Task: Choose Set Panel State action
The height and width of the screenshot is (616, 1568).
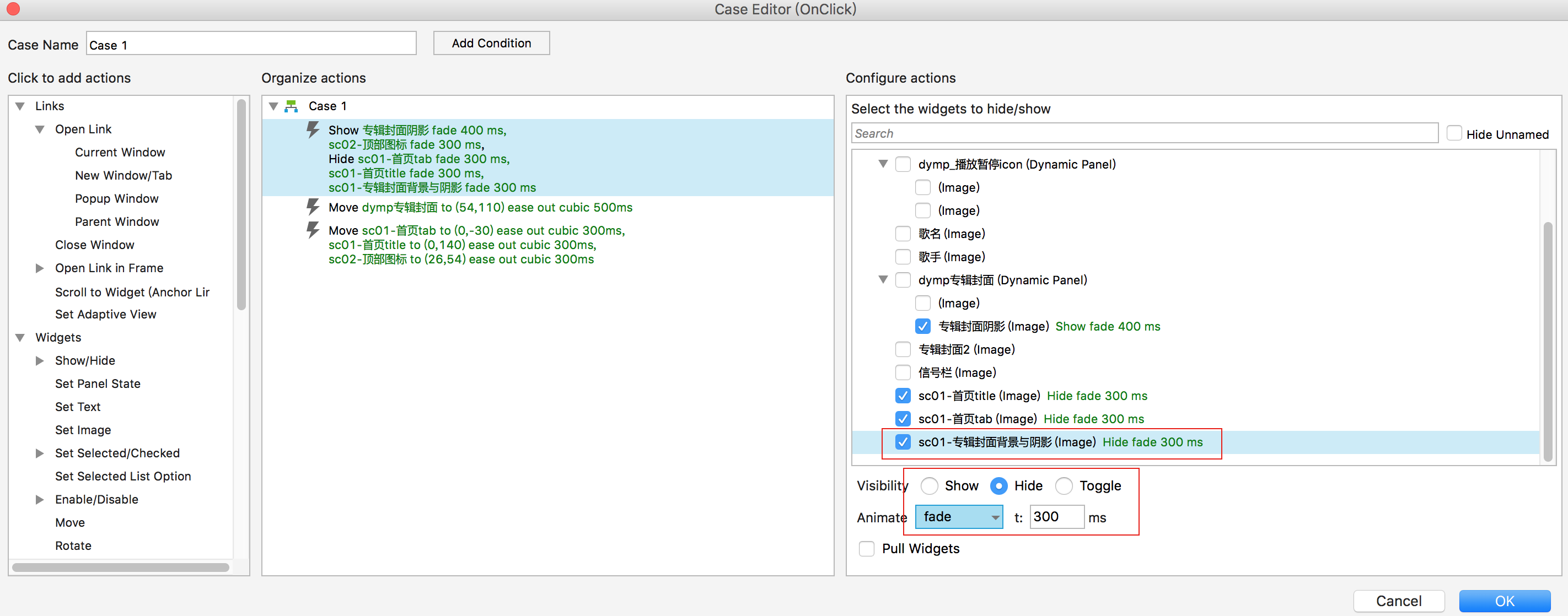Action: pos(98,383)
